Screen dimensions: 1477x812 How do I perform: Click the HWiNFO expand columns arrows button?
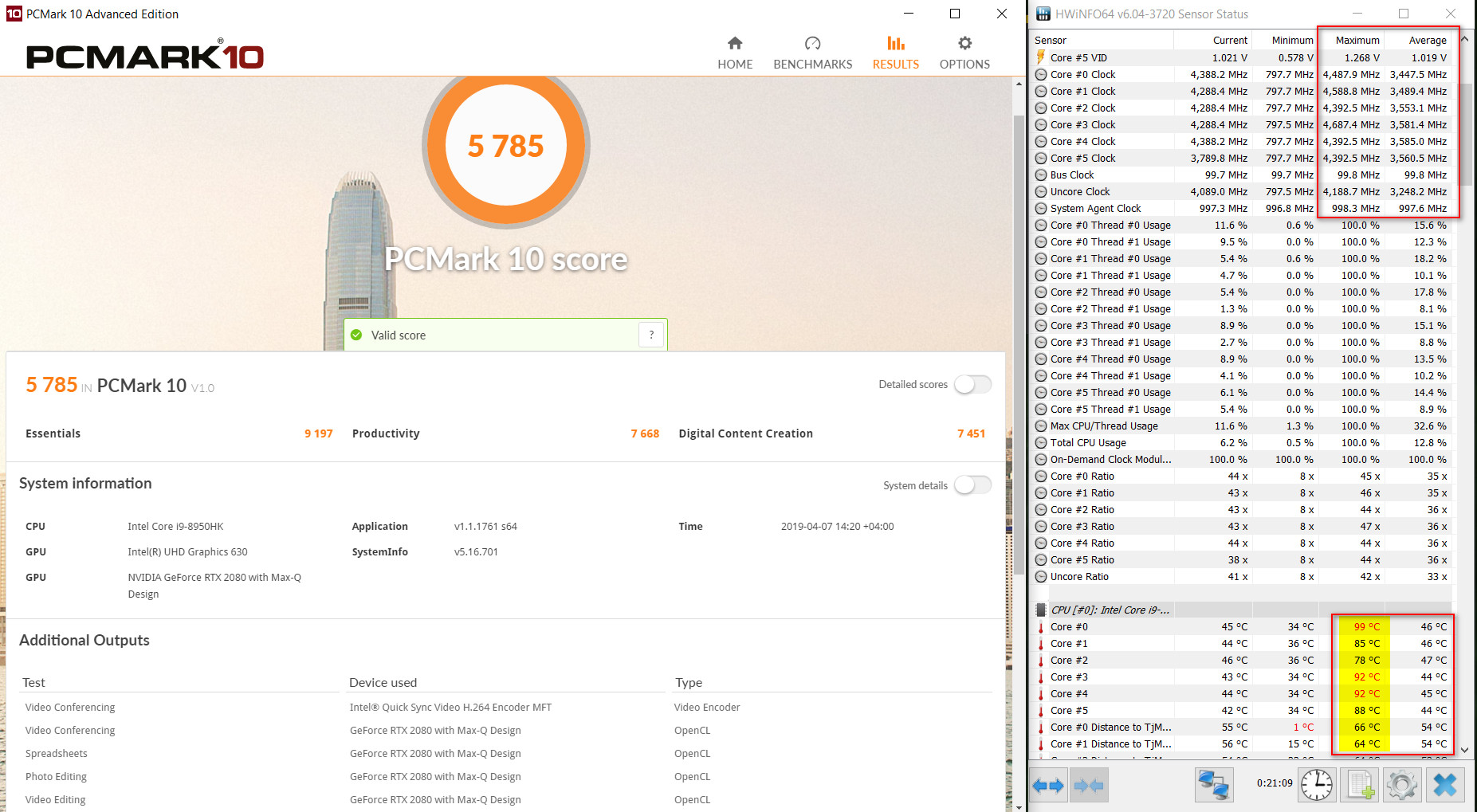(x=1048, y=786)
